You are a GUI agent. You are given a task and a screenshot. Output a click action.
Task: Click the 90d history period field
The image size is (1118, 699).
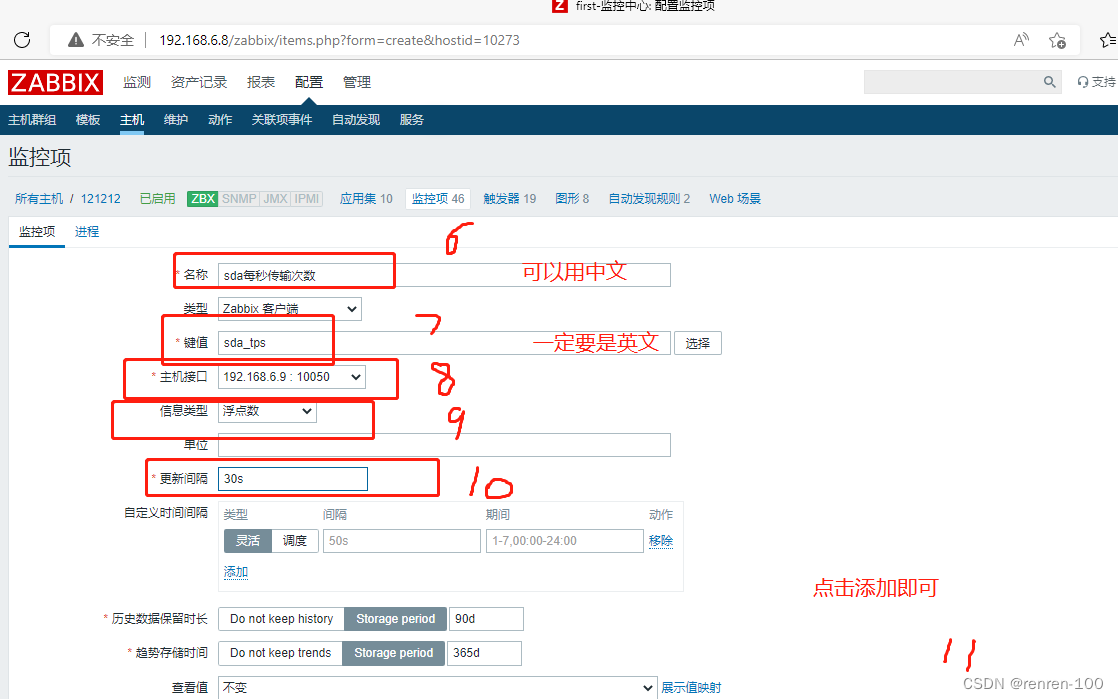pos(486,619)
